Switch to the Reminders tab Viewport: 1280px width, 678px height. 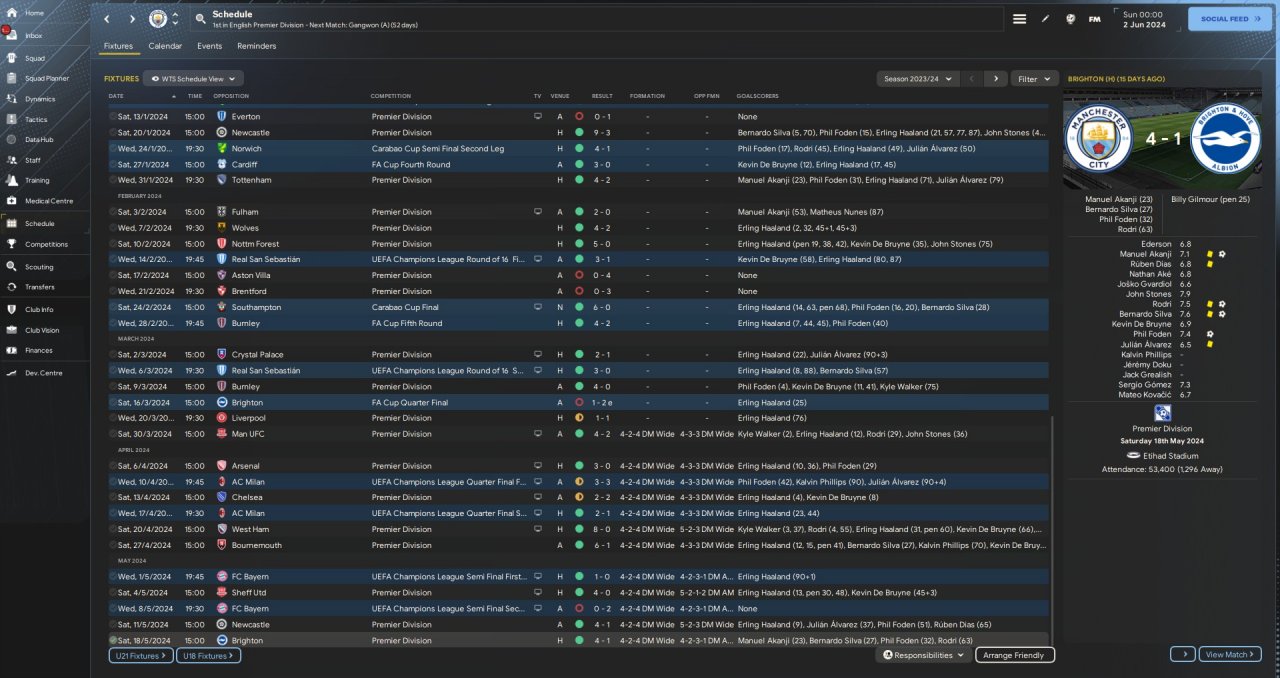tap(256, 46)
